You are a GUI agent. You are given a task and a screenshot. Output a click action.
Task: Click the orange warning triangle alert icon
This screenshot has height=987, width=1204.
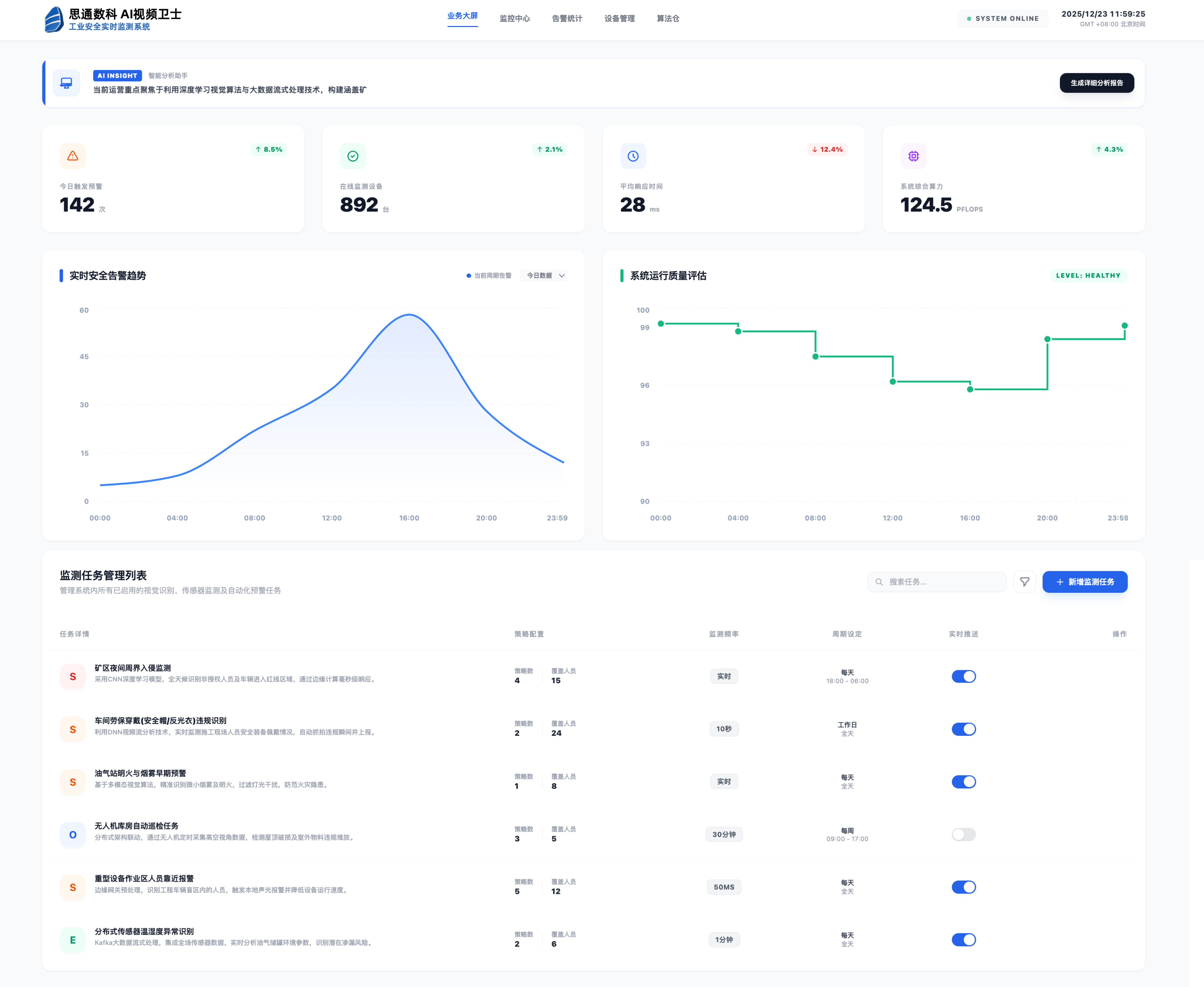(73, 156)
